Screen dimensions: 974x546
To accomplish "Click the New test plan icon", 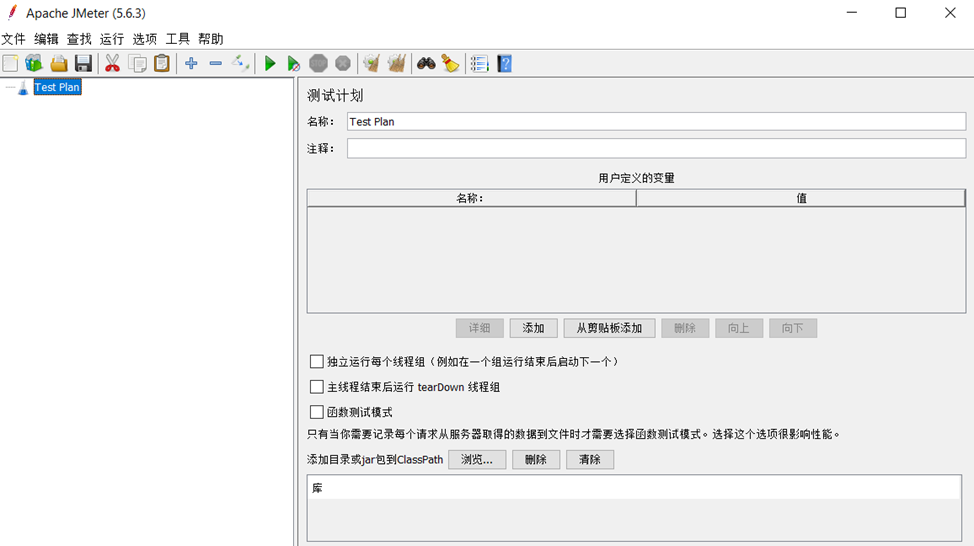I will coord(10,64).
